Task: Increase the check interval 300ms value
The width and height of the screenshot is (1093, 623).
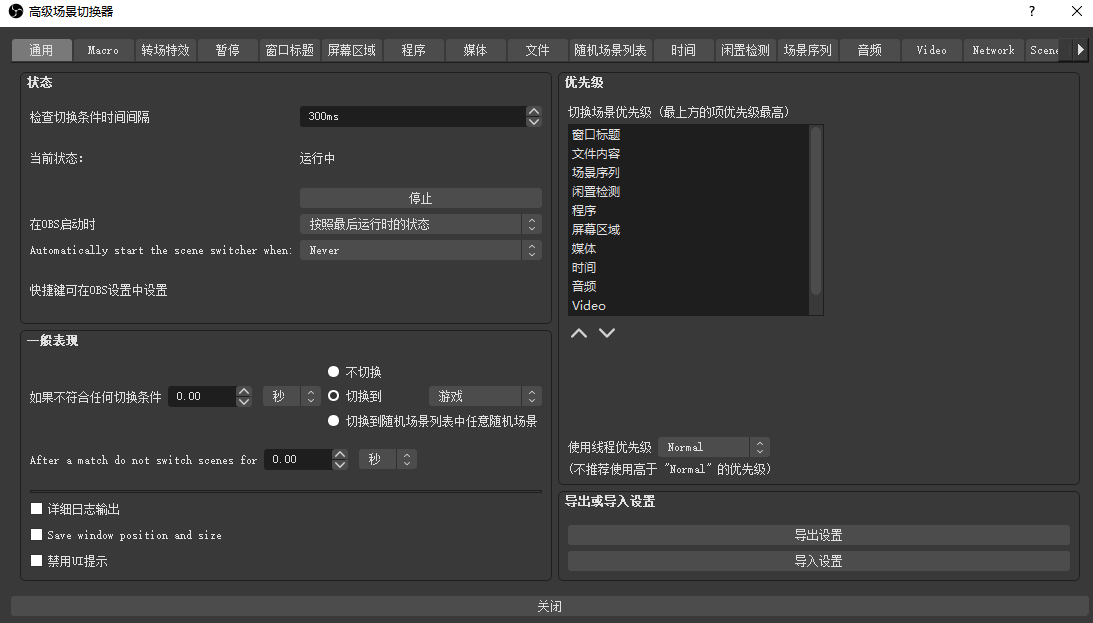Action: [533, 111]
